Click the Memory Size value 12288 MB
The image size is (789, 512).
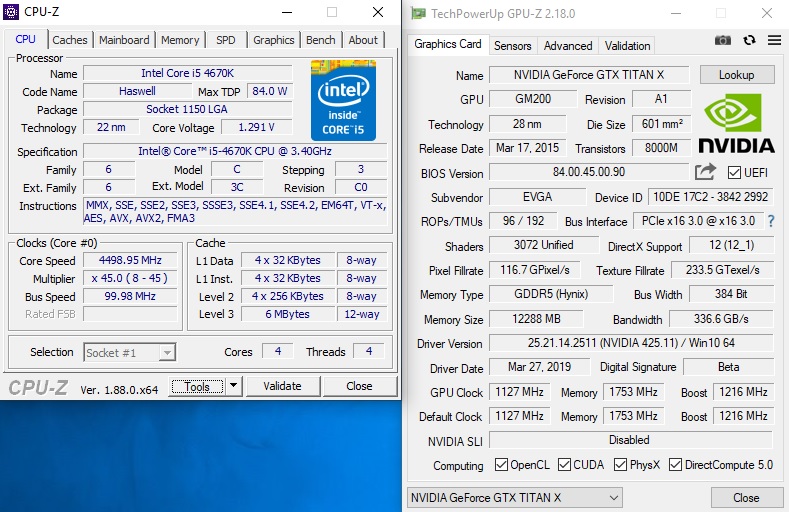click(x=536, y=319)
